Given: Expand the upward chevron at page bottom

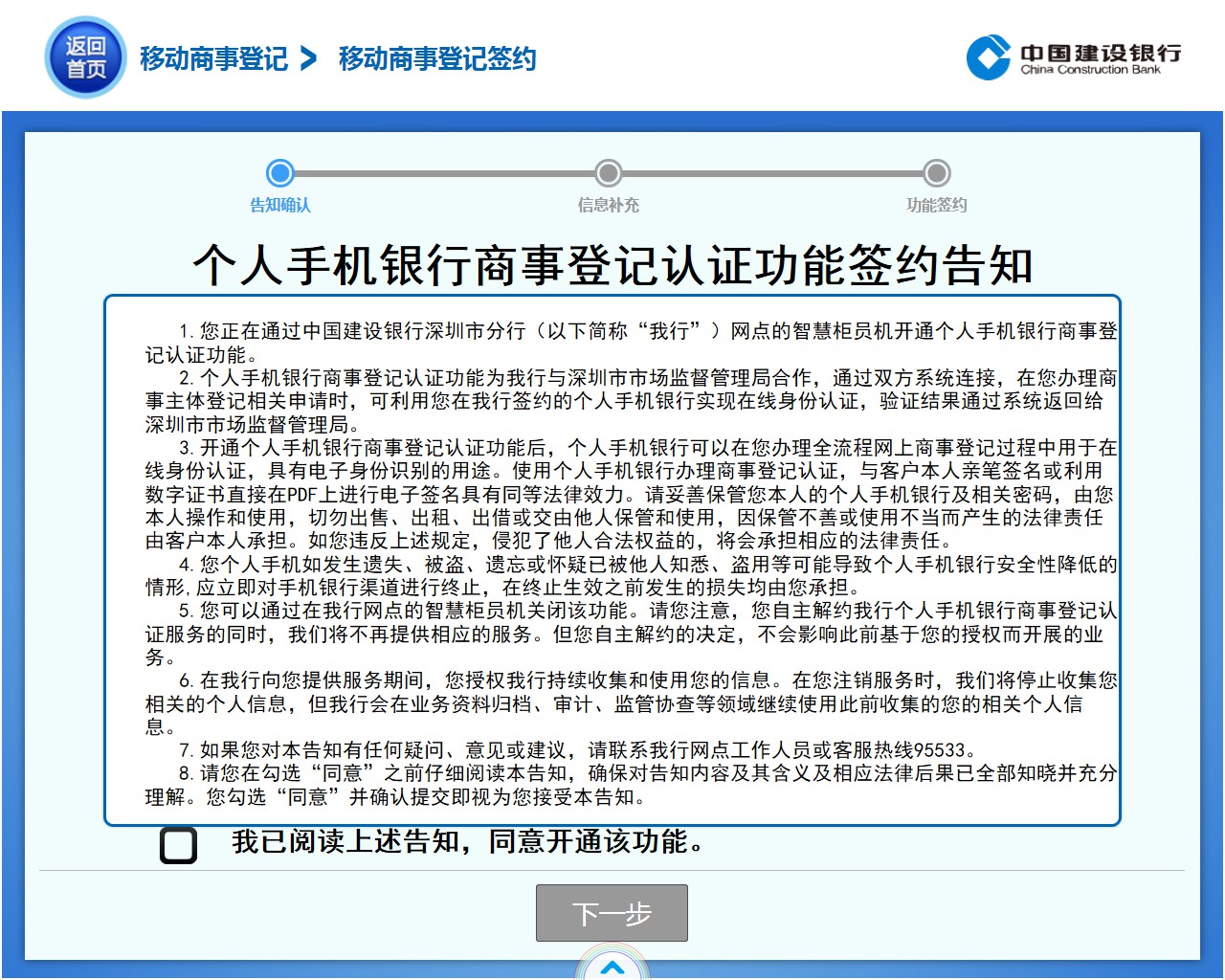Looking at the screenshot, I should click(612, 967).
